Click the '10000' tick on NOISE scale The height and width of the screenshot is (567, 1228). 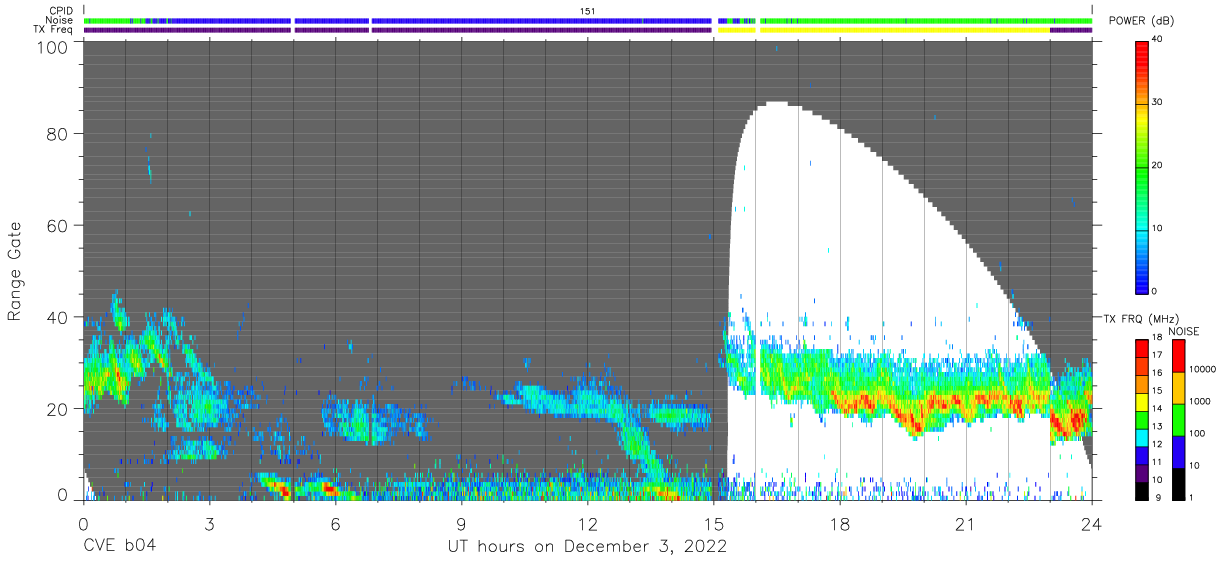(1204, 370)
